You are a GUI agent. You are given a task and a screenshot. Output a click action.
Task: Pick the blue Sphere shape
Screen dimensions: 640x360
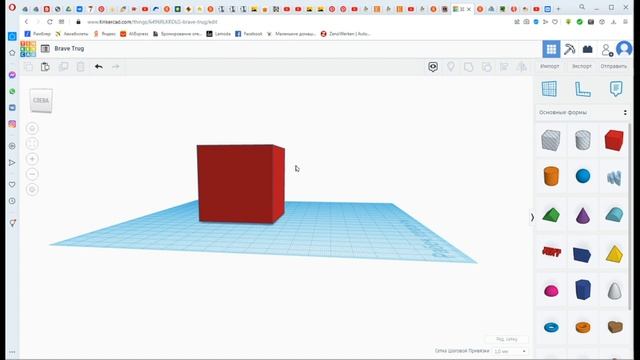click(x=583, y=176)
